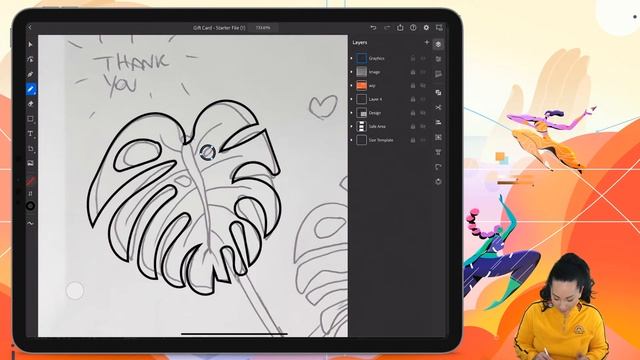Select the Layer 4 name
Viewport: 640px width, 360px height.
[x=375, y=99]
